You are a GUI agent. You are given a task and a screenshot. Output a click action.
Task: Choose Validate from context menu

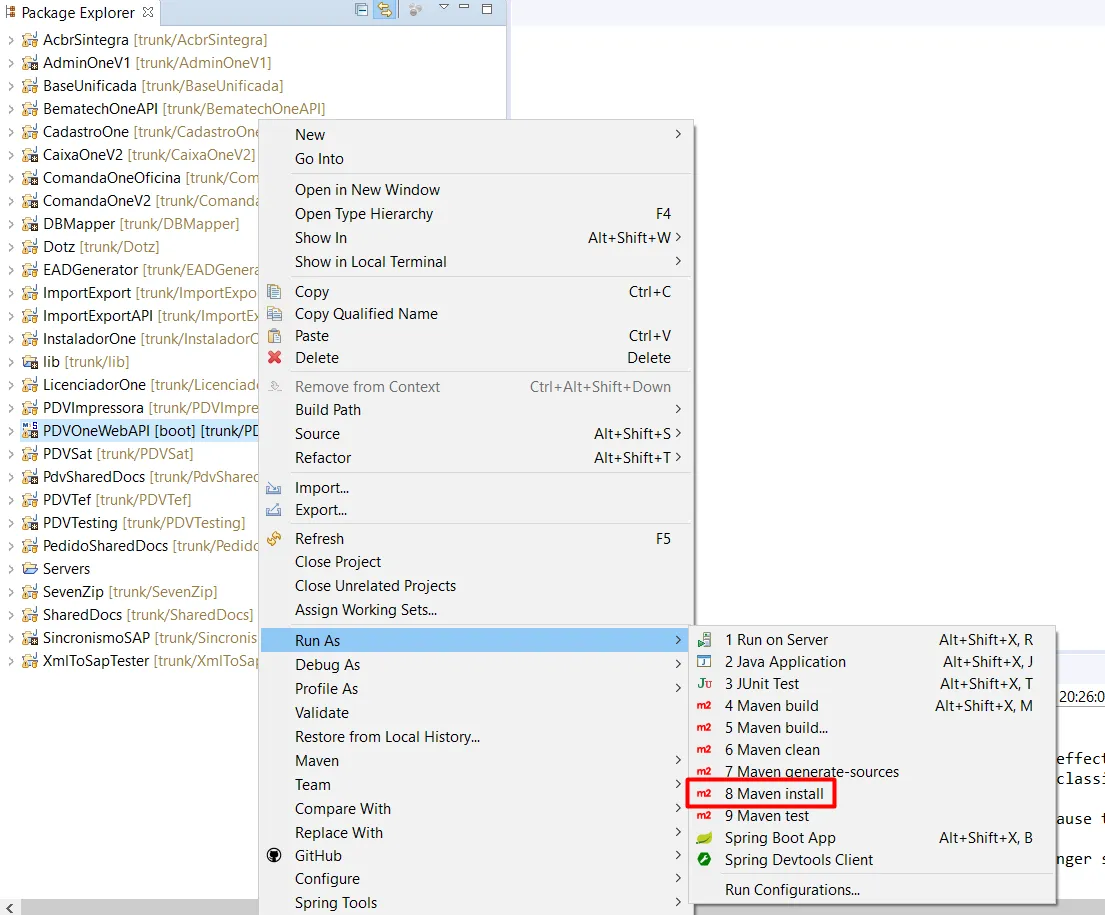coord(476,713)
